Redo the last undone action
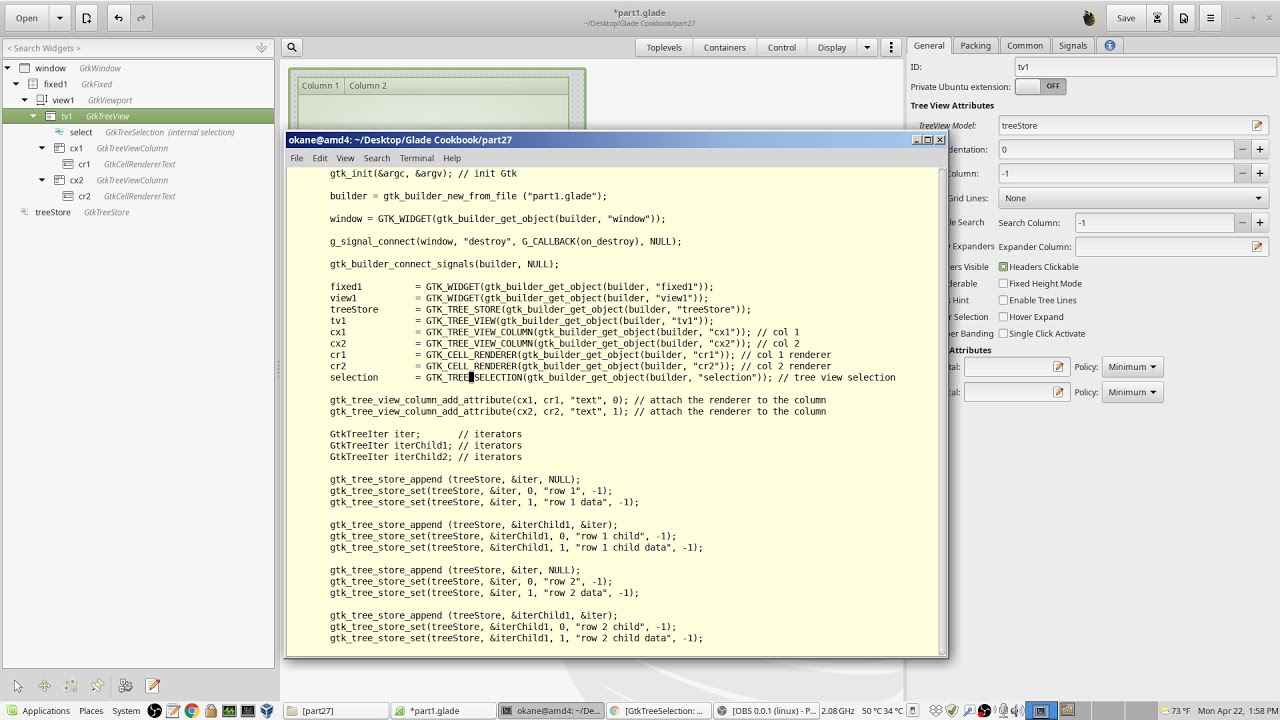This screenshot has height=720, width=1280. [141, 18]
